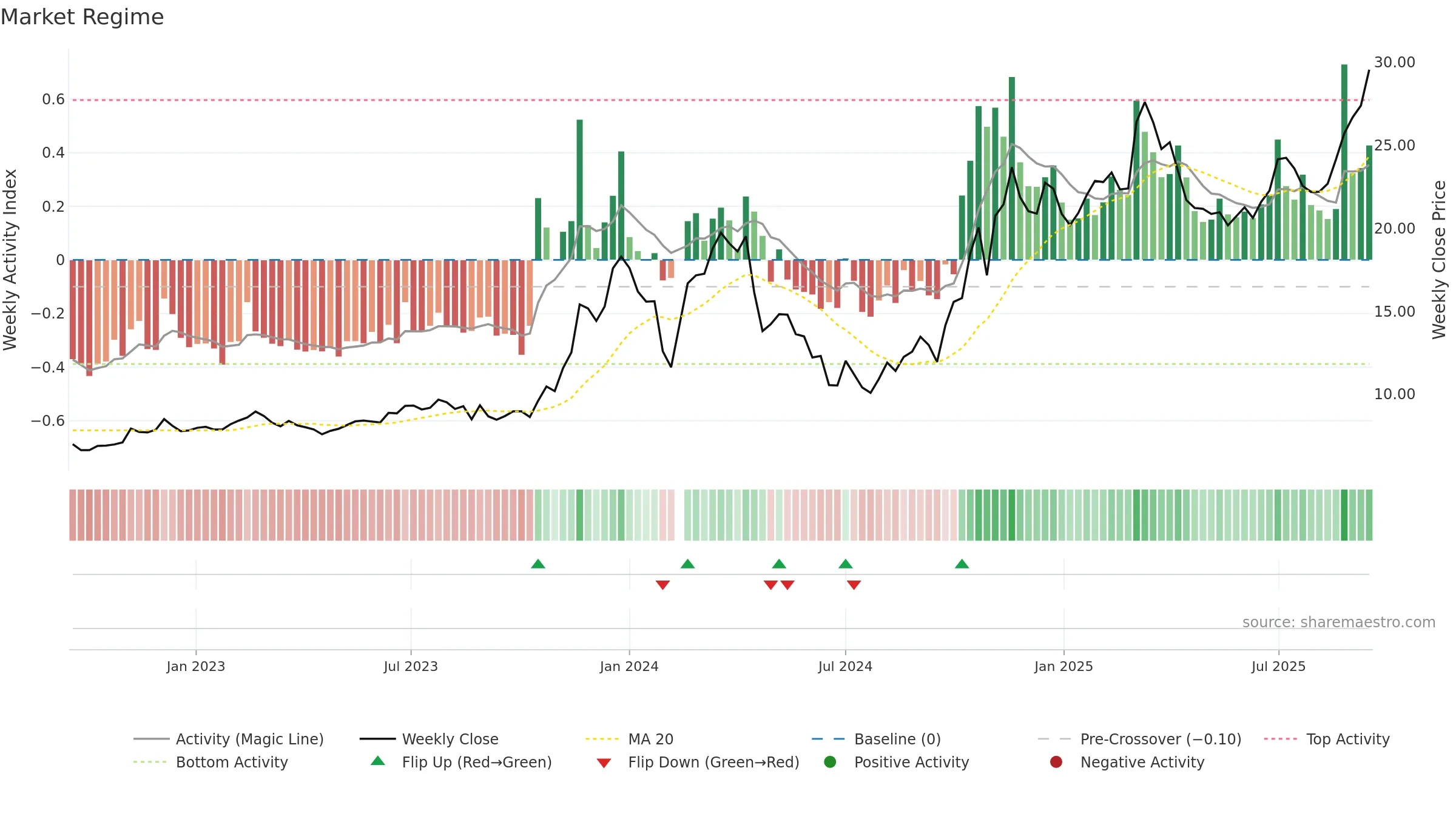Toggle Pre-Crossover (−0.10) legend entry
The image size is (1456, 819).
1140,739
